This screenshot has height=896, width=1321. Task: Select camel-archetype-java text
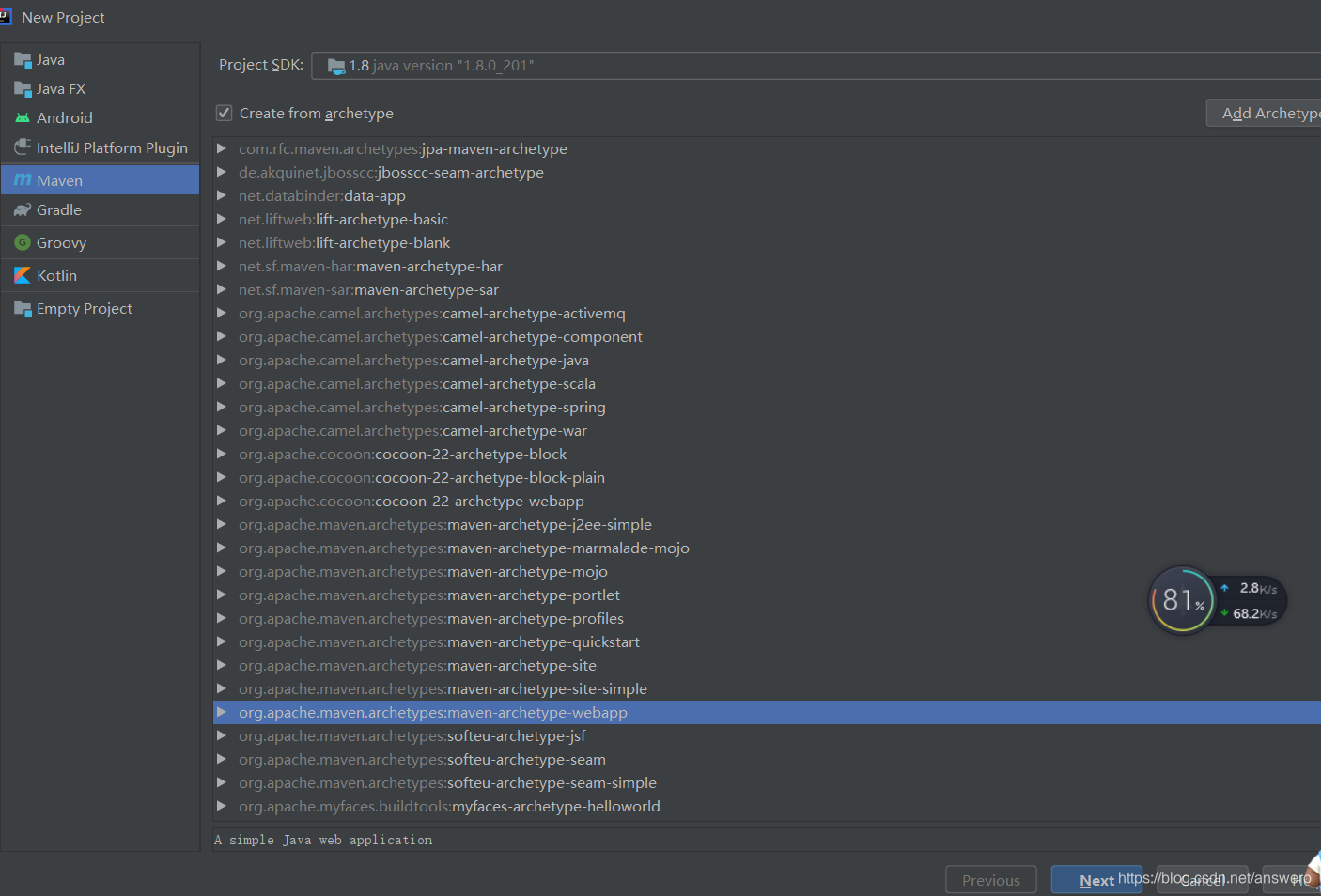[x=516, y=360]
